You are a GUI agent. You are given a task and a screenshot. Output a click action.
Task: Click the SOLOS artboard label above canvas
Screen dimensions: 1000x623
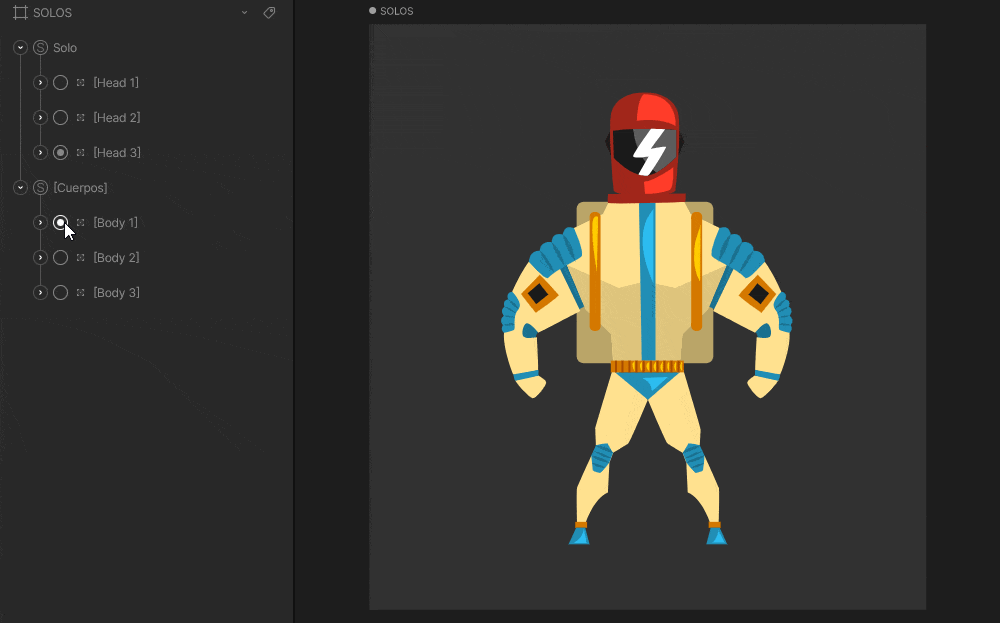pyautogui.click(x=397, y=11)
